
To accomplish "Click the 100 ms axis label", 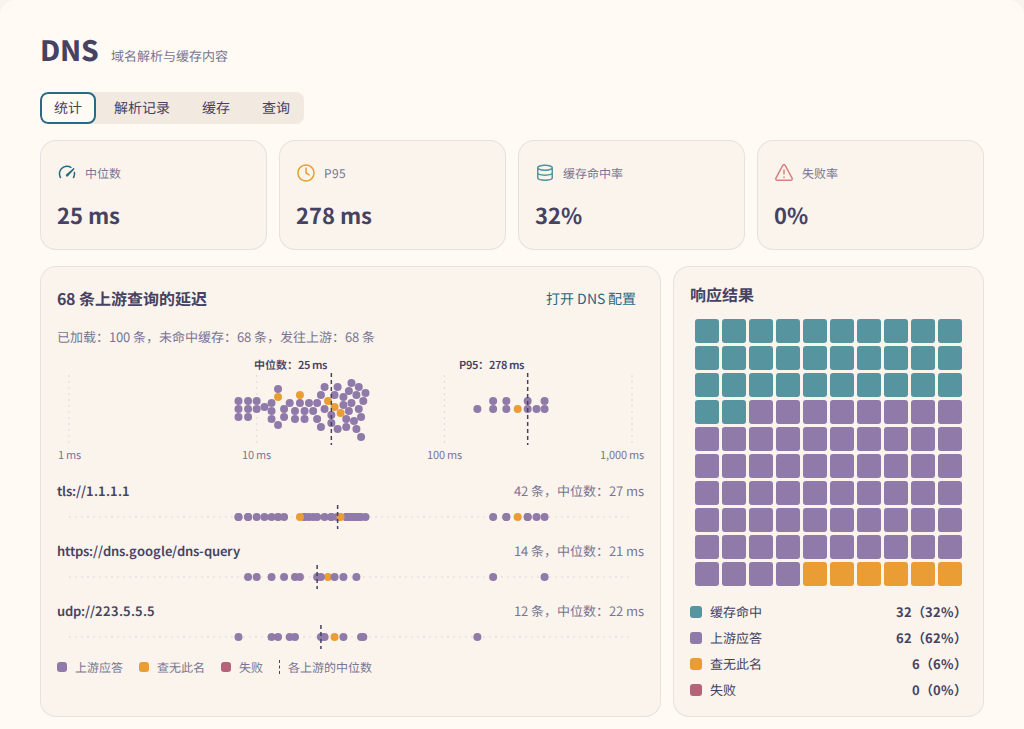I will pyautogui.click(x=445, y=455).
